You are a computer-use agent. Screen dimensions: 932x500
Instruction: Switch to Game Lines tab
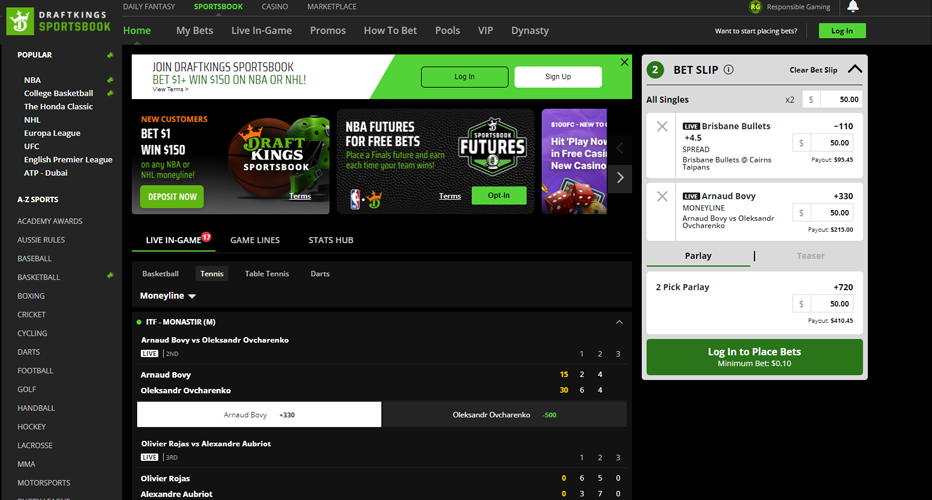click(x=255, y=240)
